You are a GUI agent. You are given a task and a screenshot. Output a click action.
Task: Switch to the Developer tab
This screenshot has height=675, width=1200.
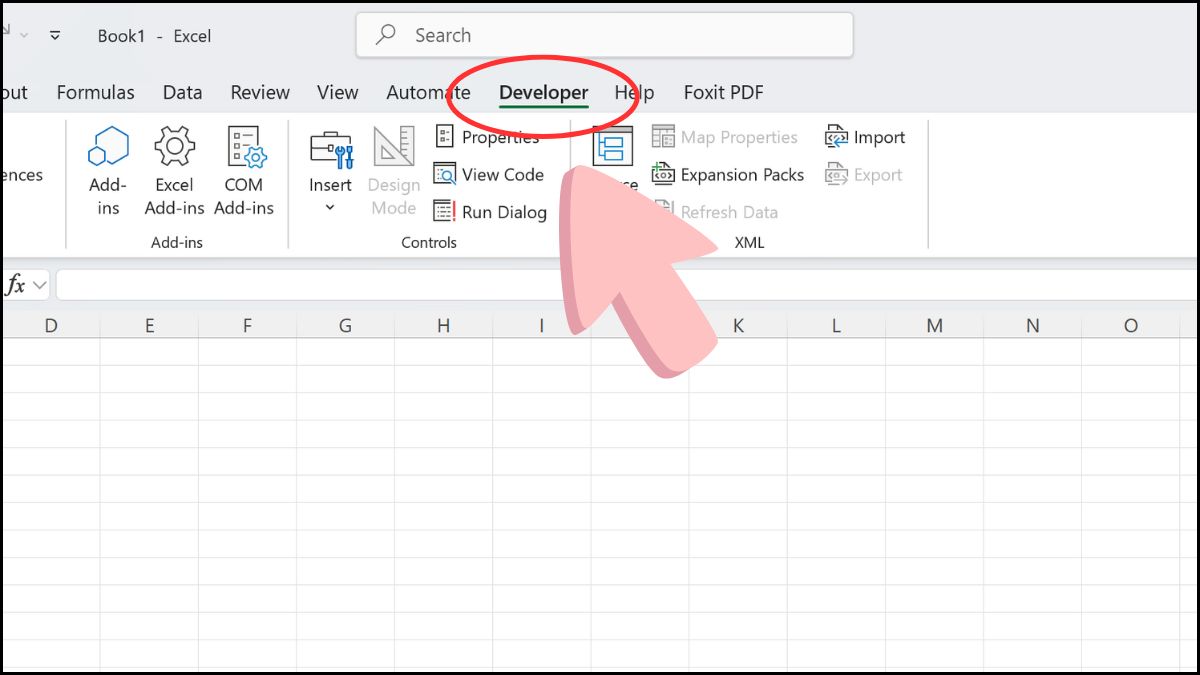pos(543,92)
